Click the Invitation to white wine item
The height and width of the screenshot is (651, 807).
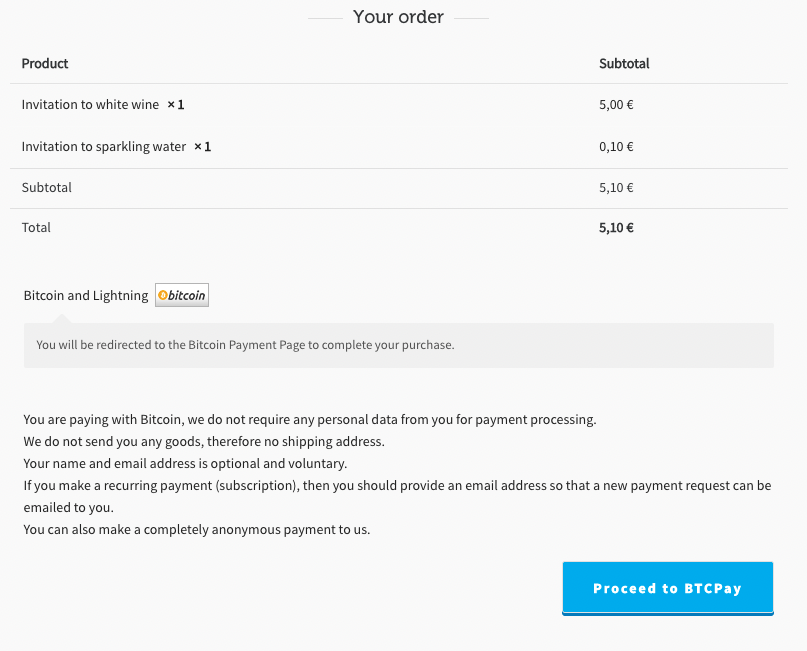(x=90, y=104)
